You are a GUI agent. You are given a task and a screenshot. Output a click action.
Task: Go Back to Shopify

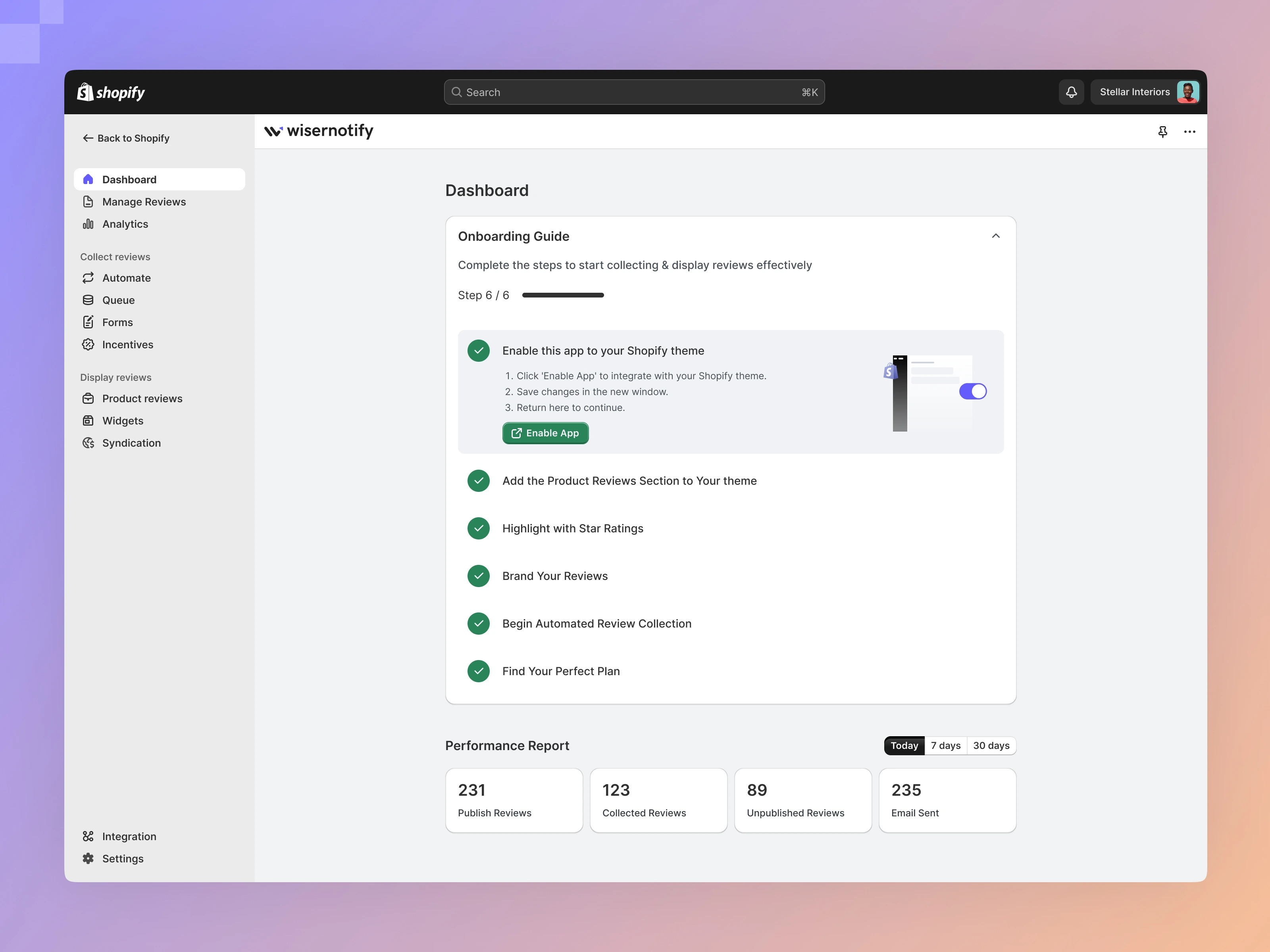click(x=126, y=138)
